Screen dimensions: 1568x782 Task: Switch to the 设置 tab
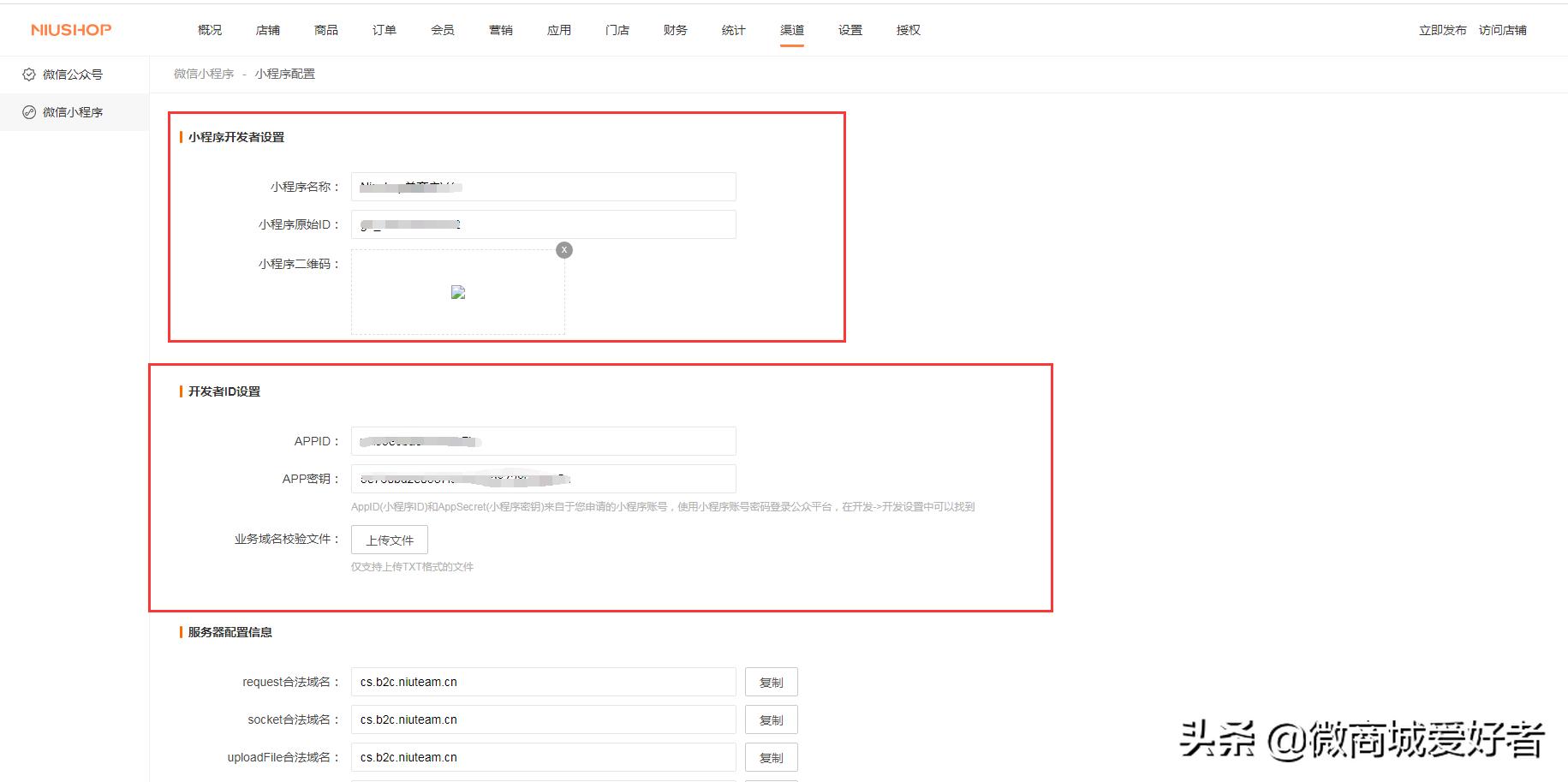click(x=849, y=28)
